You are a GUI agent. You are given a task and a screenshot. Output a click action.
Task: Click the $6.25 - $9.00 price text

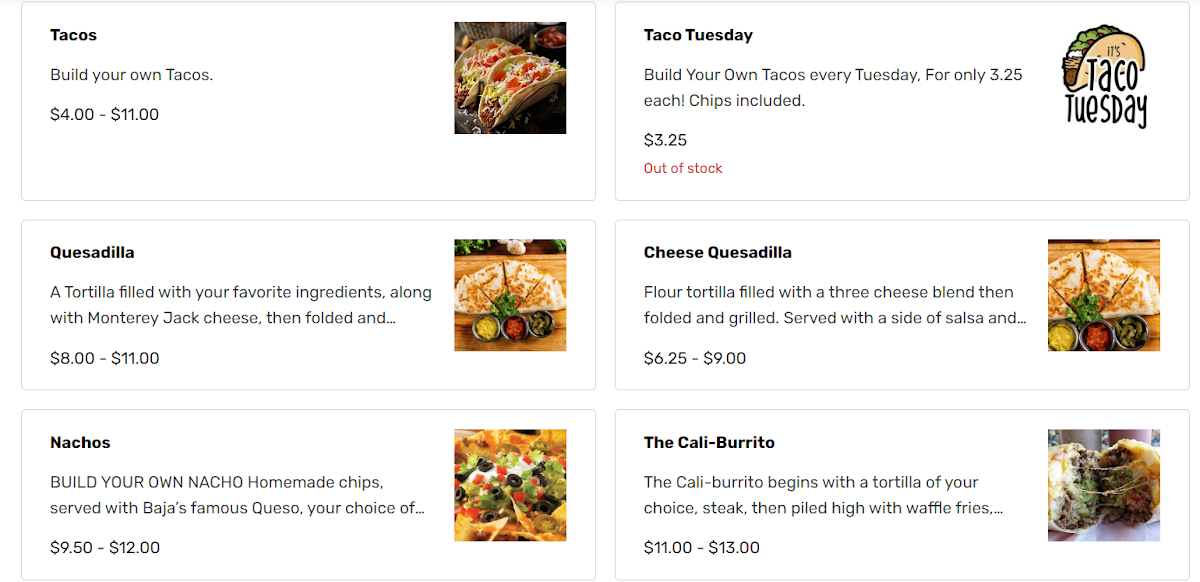point(695,358)
